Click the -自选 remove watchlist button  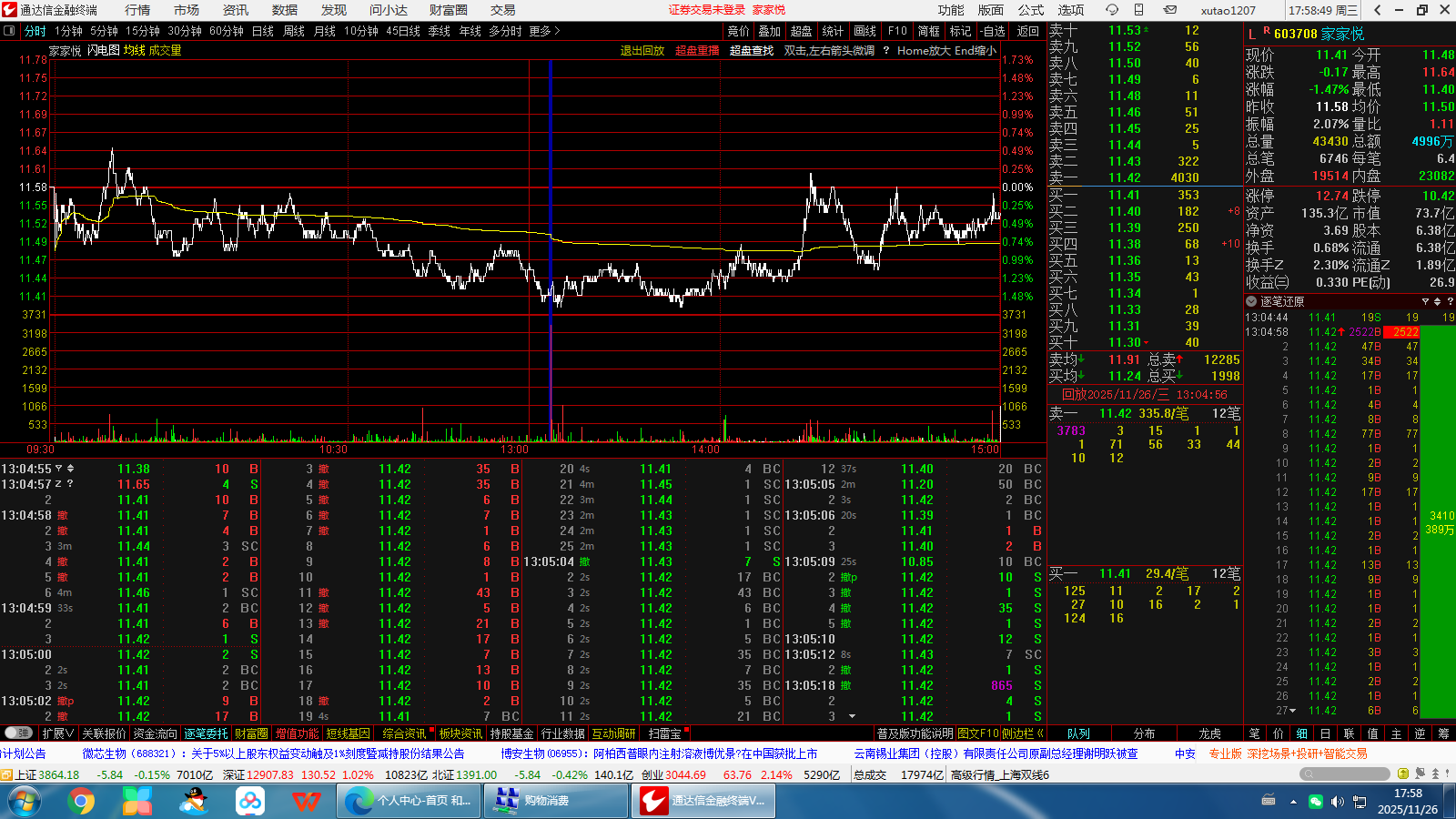point(994,31)
